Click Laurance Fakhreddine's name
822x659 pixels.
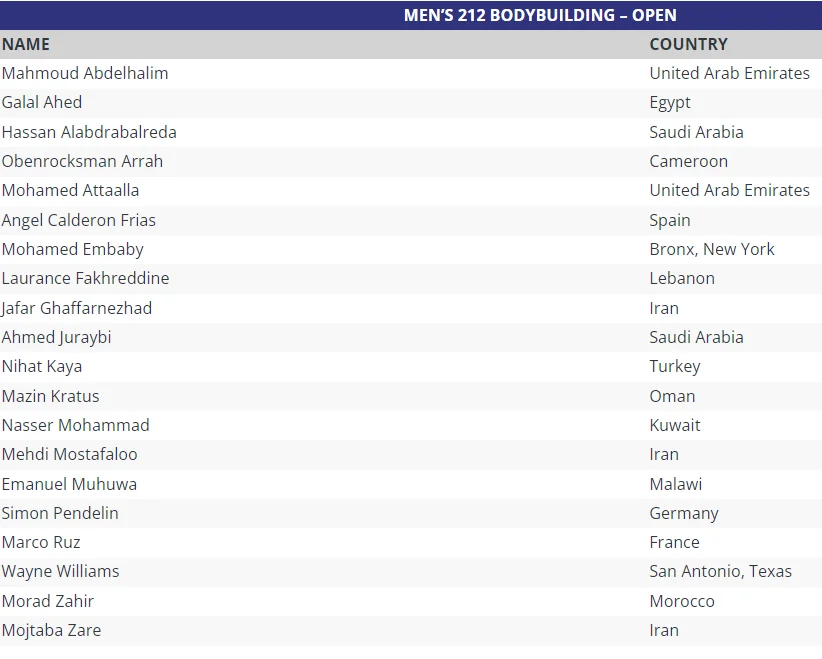point(85,278)
